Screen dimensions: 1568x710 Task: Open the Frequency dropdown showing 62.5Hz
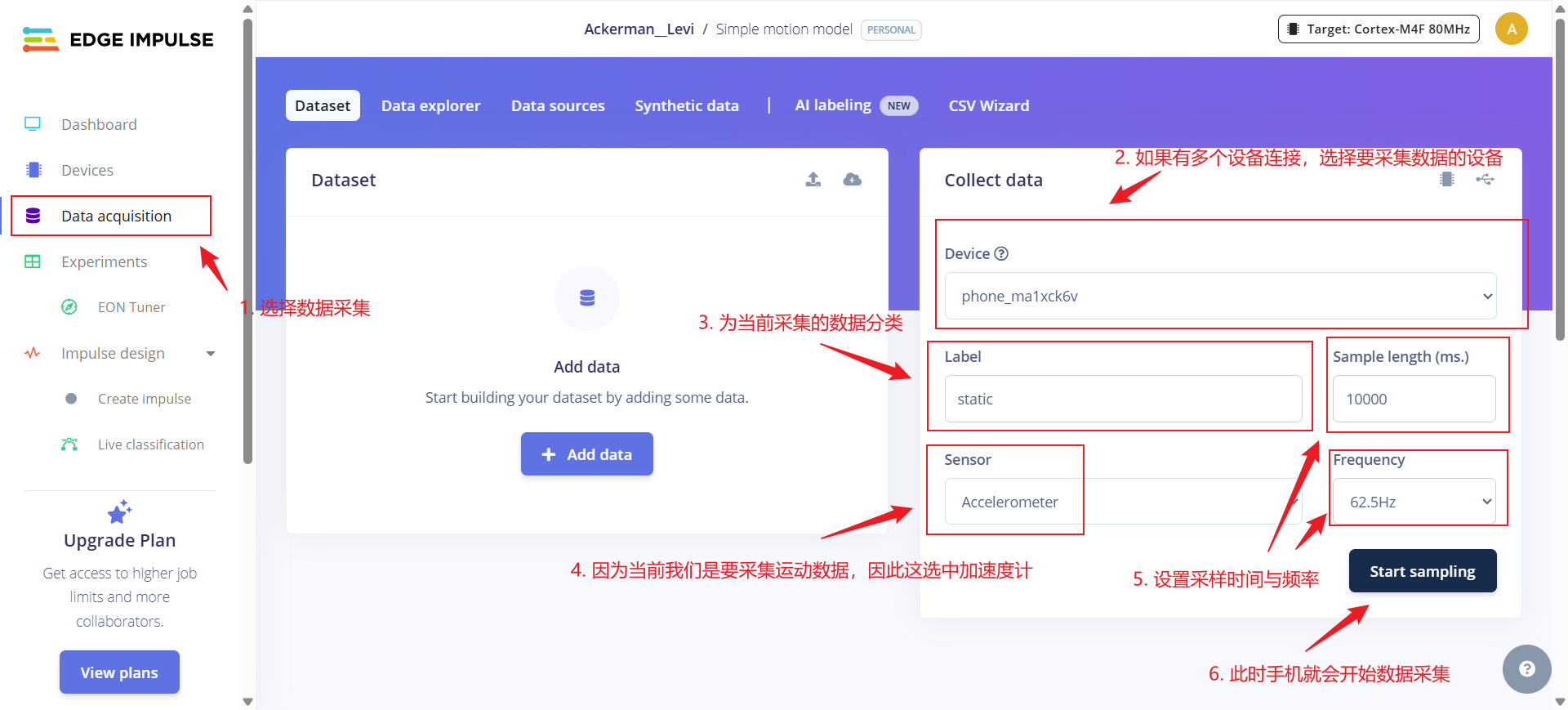[1414, 502]
